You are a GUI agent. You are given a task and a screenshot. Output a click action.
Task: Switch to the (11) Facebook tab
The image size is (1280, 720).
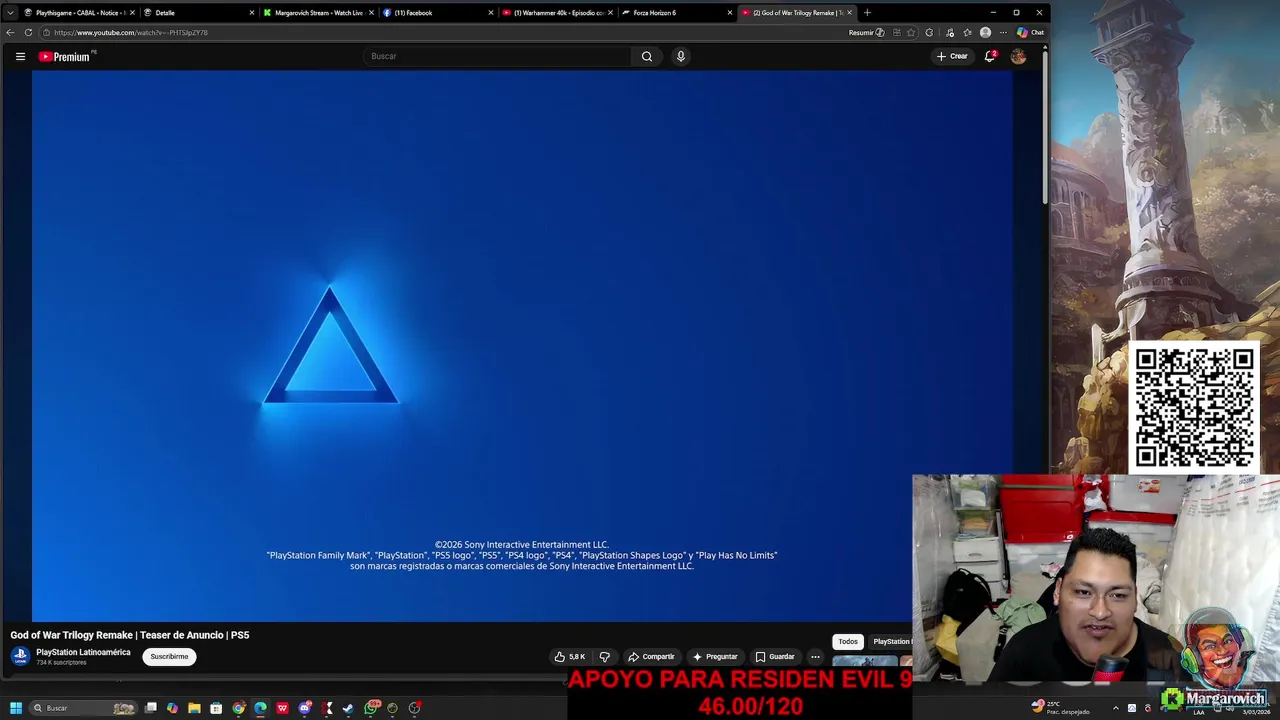pyautogui.click(x=438, y=13)
